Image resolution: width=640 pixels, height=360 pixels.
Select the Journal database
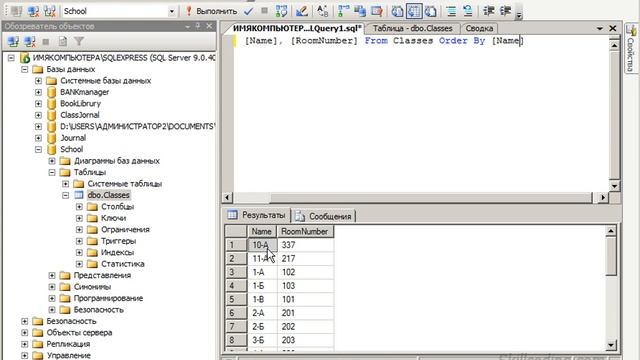pos(73,138)
